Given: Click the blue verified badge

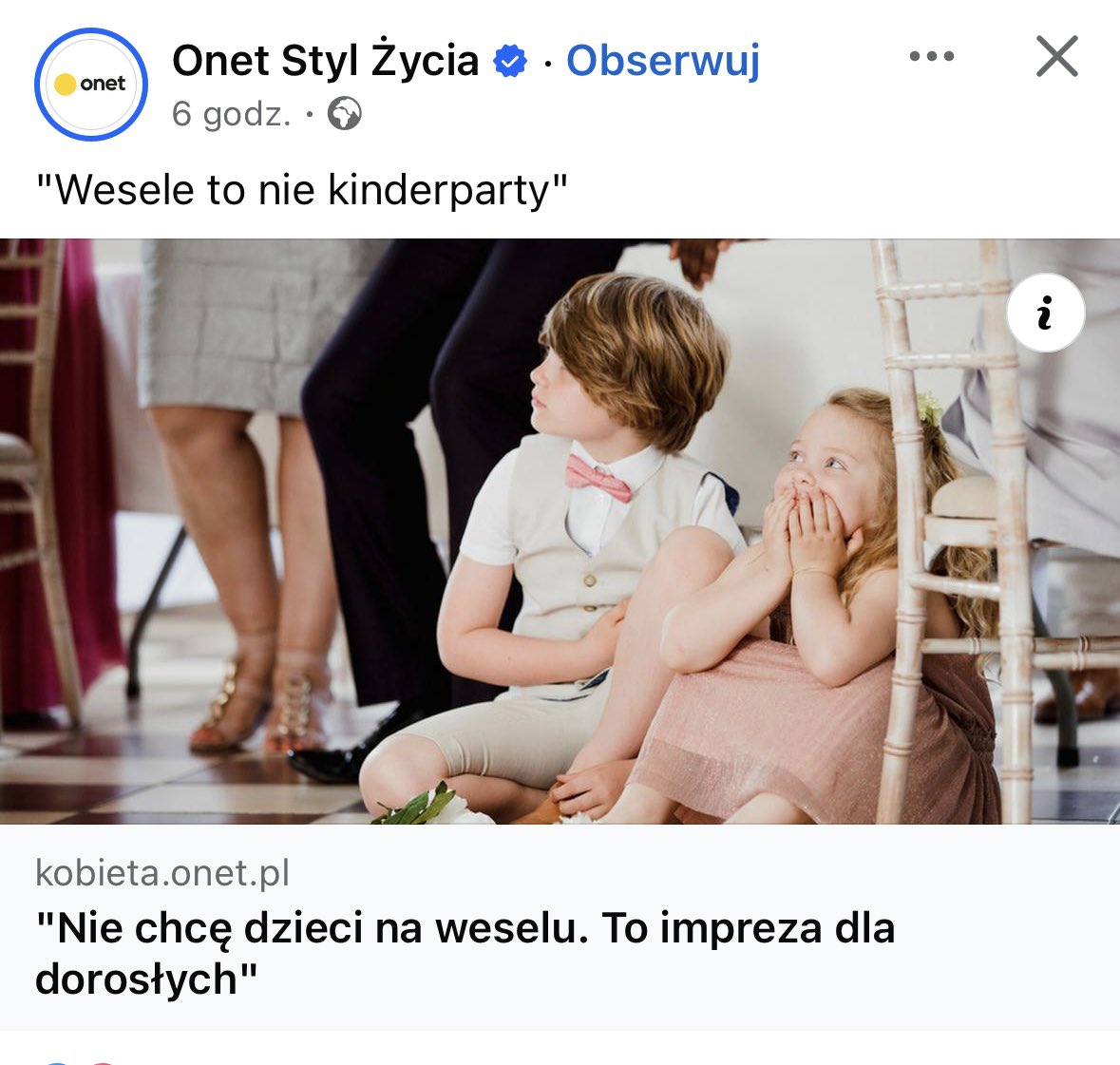Looking at the screenshot, I should tap(510, 61).
